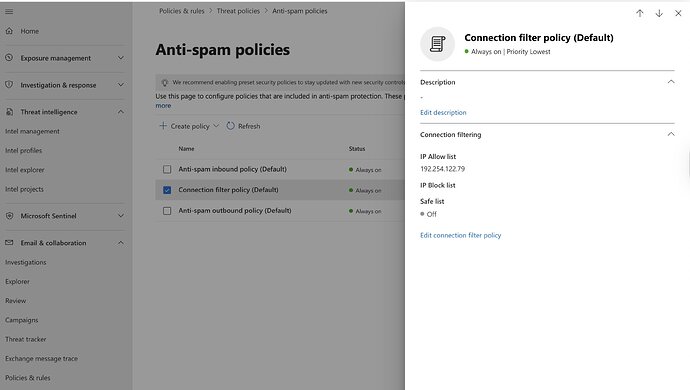Click the Home house icon
The image size is (690, 390).
(x=9, y=31)
